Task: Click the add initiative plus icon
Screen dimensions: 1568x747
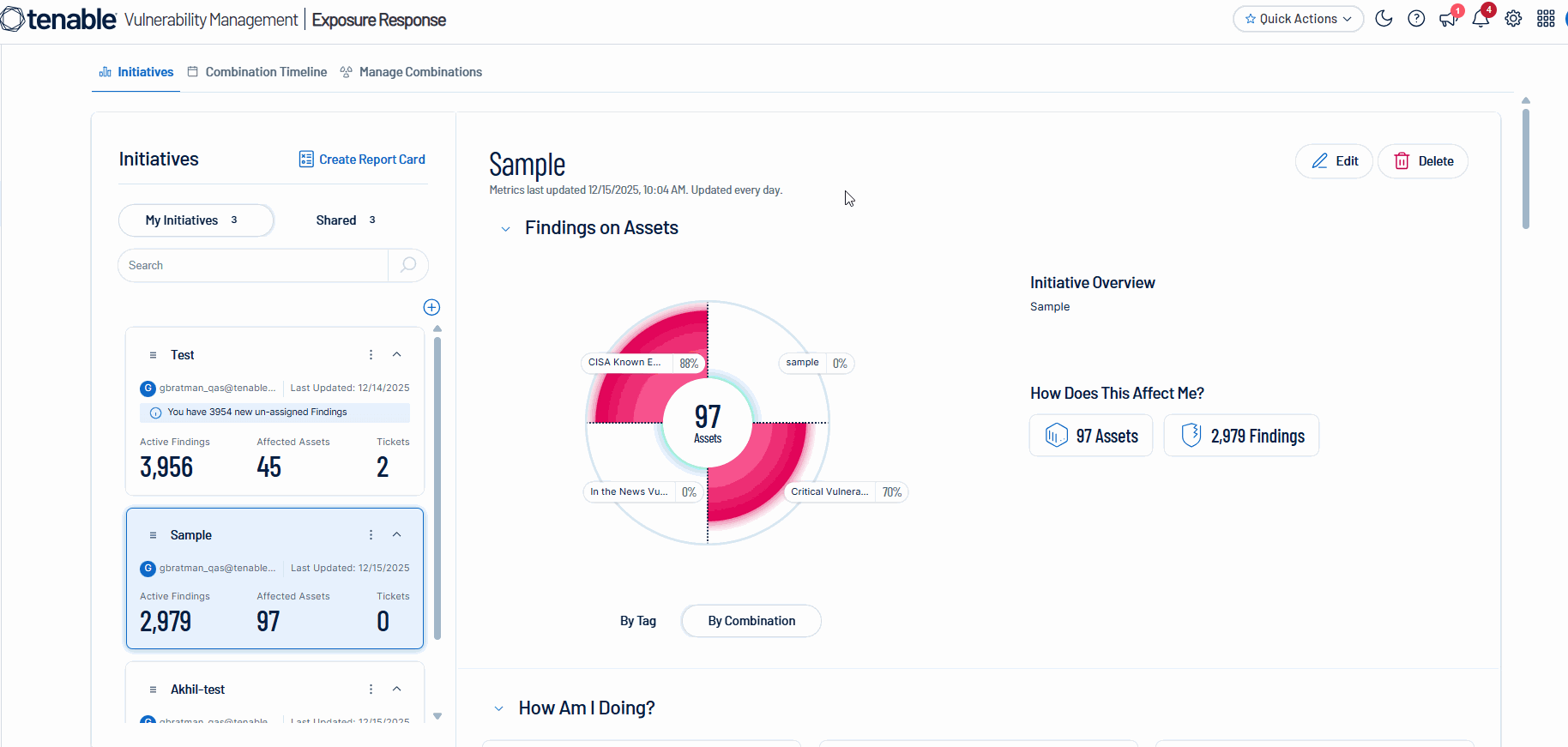Action: coord(431,307)
